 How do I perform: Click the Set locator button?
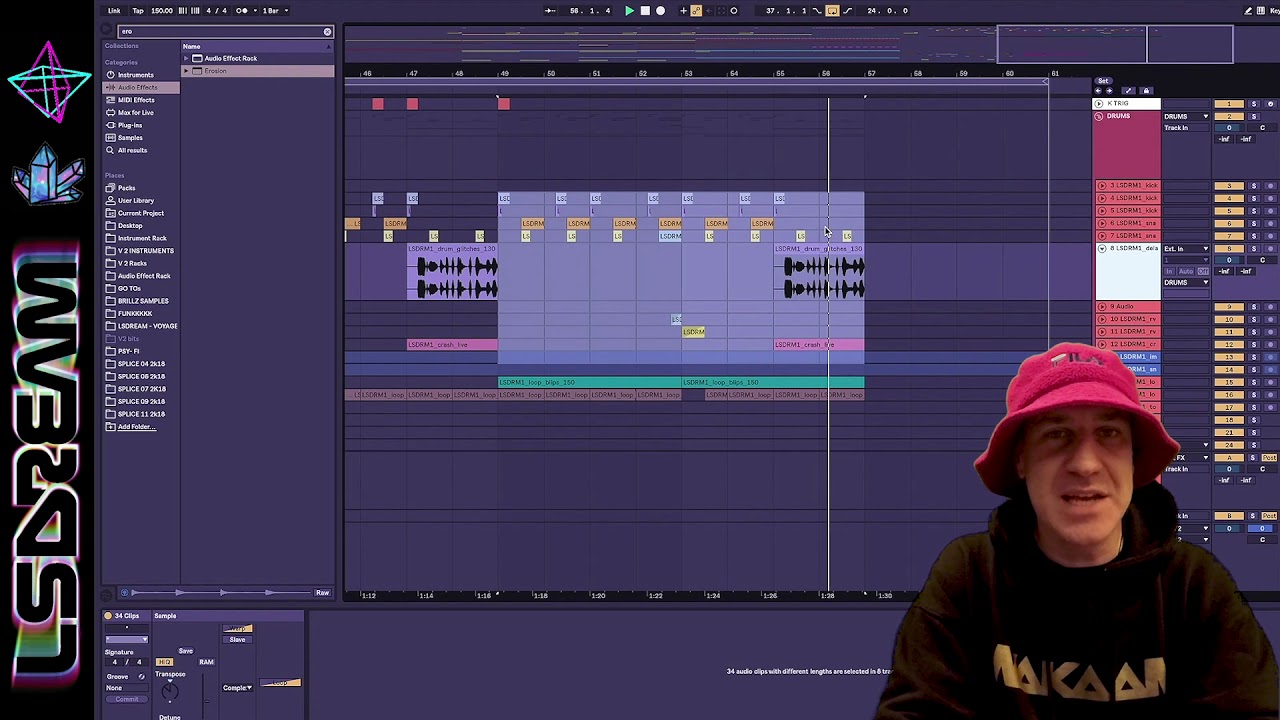[1103, 81]
